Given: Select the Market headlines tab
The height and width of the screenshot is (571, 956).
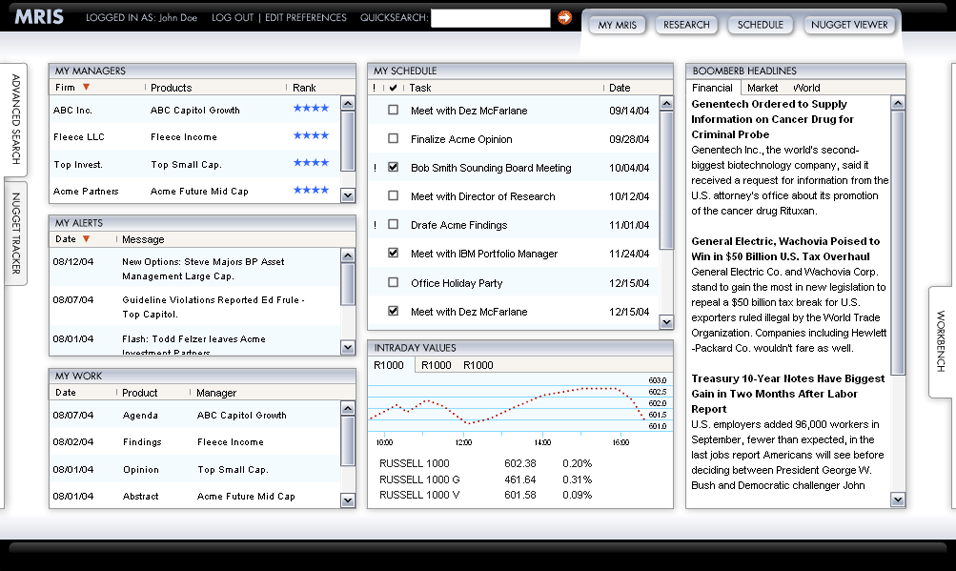Looking at the screenshot, I should tap(762, 88).
